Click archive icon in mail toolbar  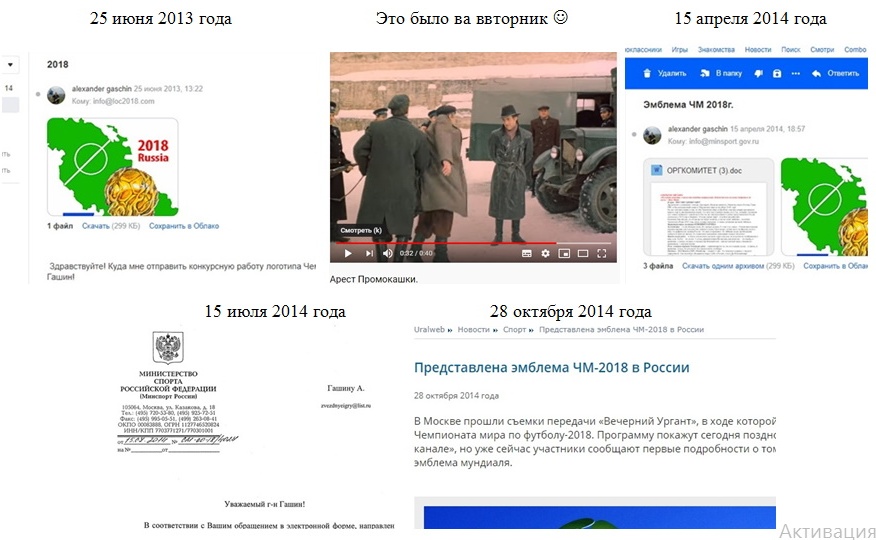click(777, 73)
